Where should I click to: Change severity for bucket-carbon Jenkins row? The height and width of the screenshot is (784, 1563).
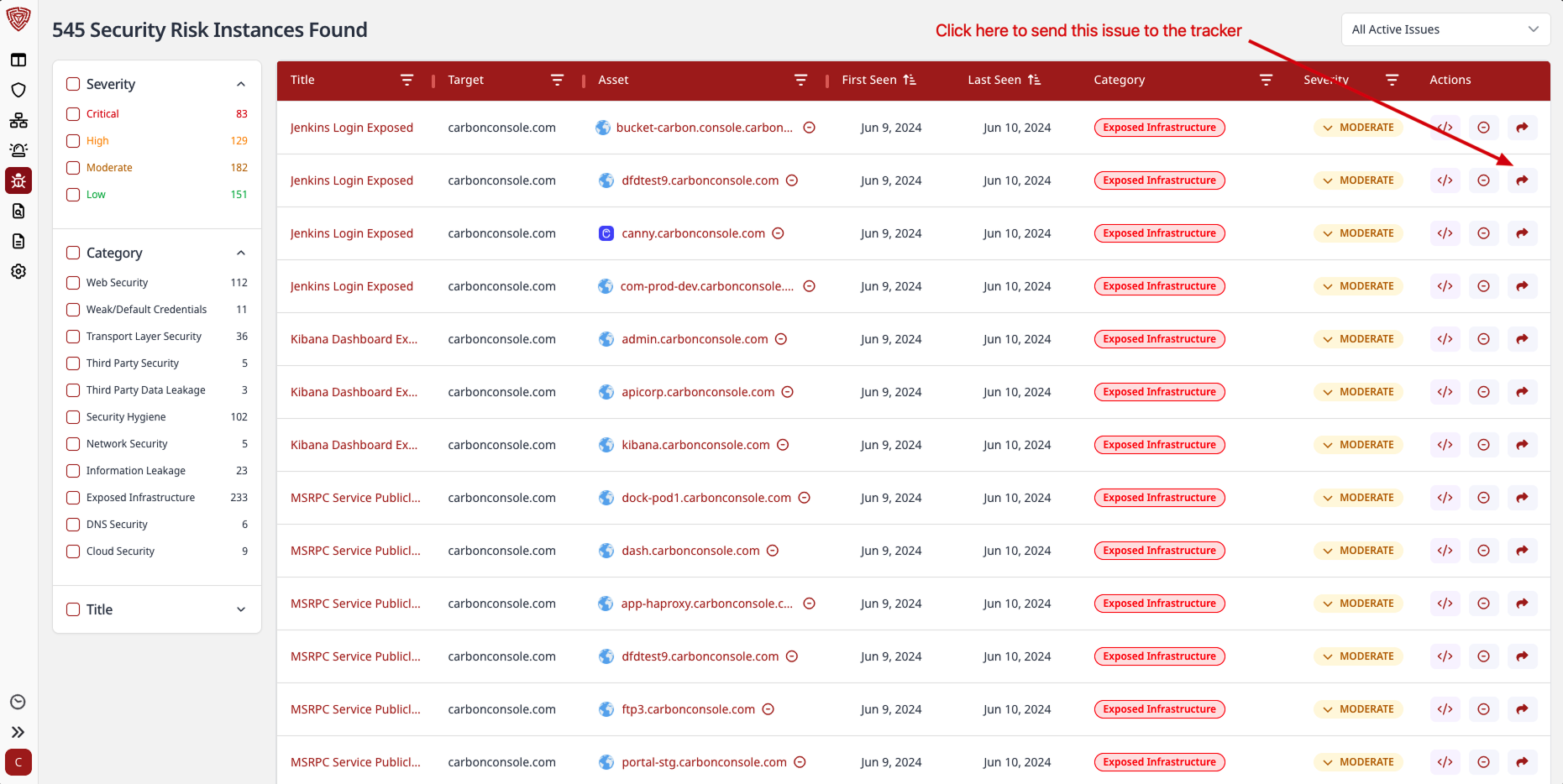(1358, 128)
